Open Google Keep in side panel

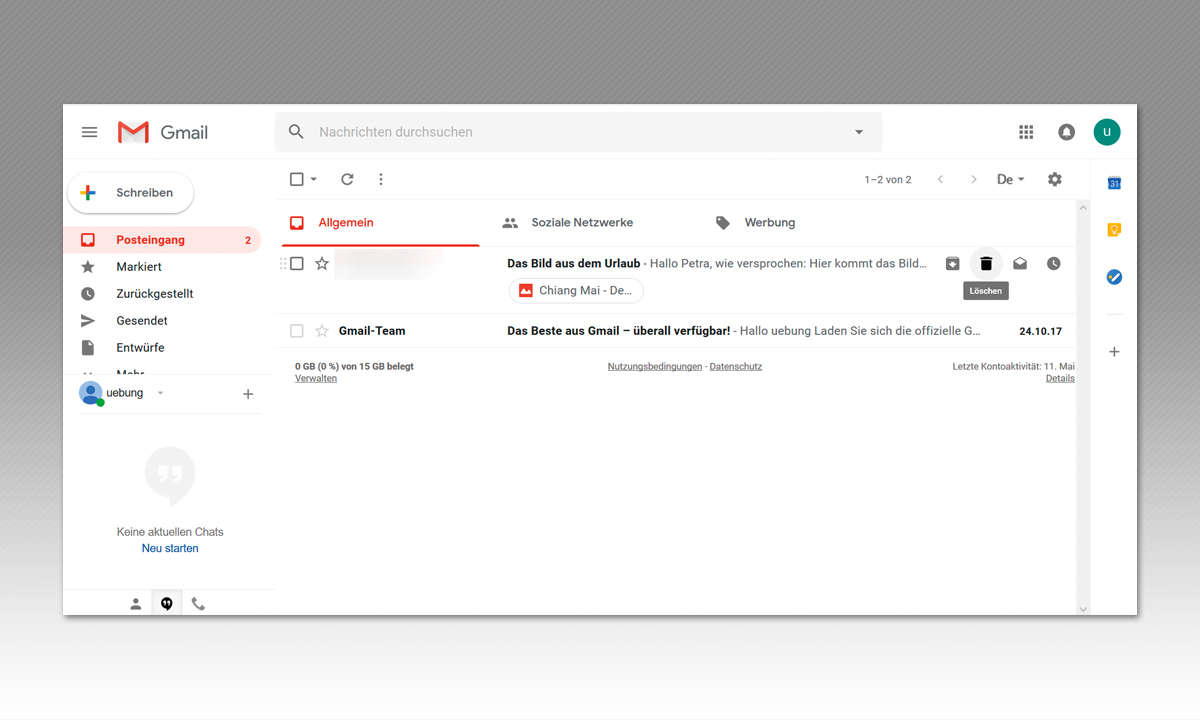pos(1114,230)
